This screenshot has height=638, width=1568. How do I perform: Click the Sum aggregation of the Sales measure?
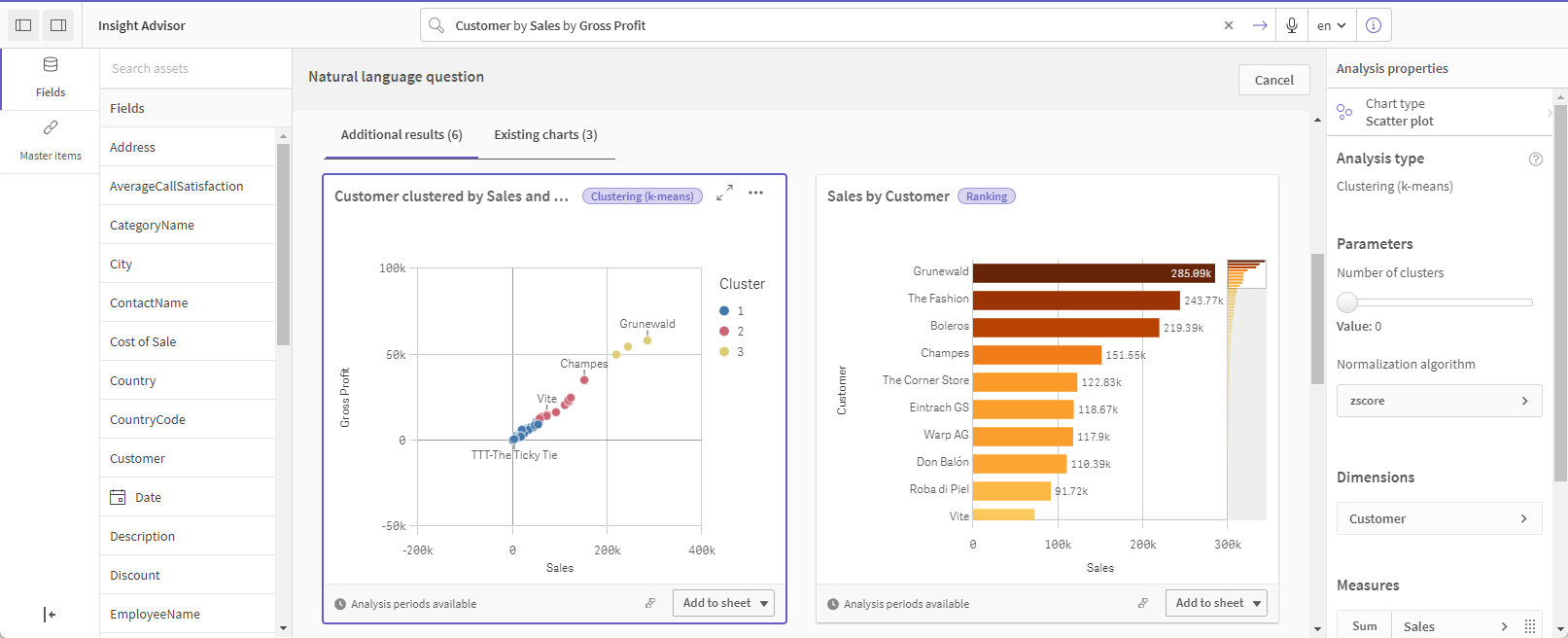[x=1365, y=626]
